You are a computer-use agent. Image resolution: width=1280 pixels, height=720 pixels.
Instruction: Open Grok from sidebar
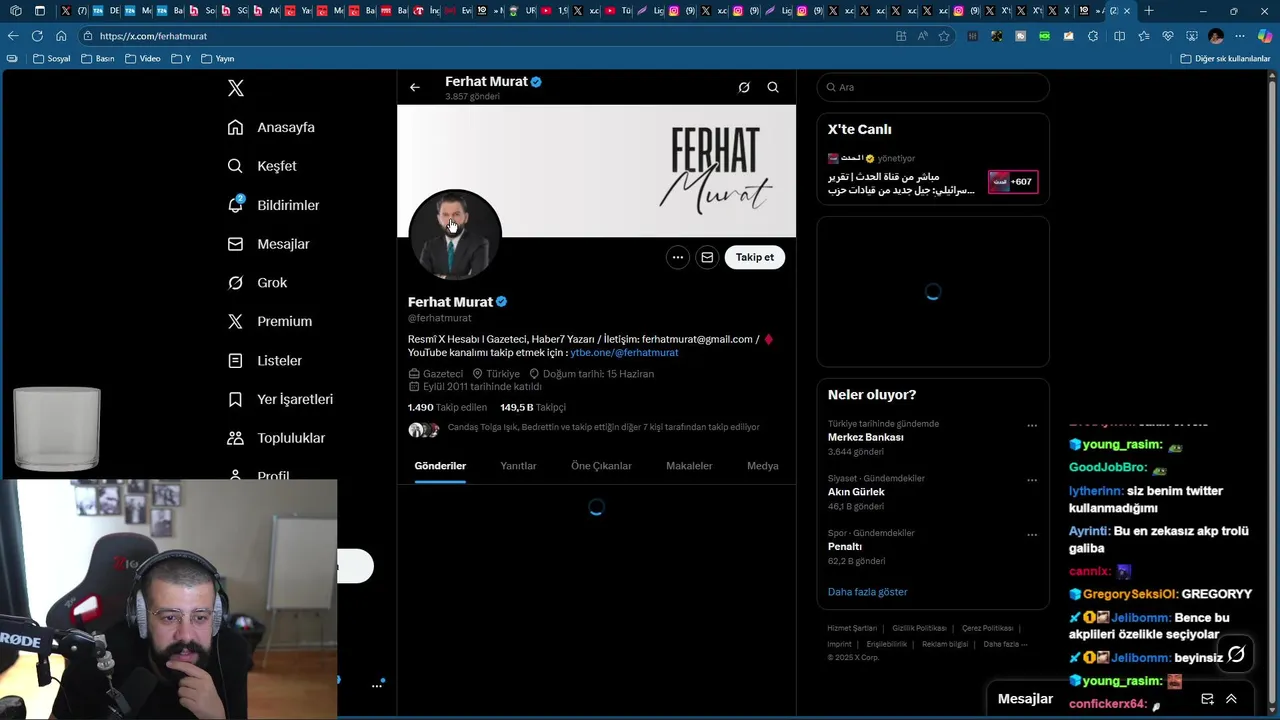(x=257, y=283)
